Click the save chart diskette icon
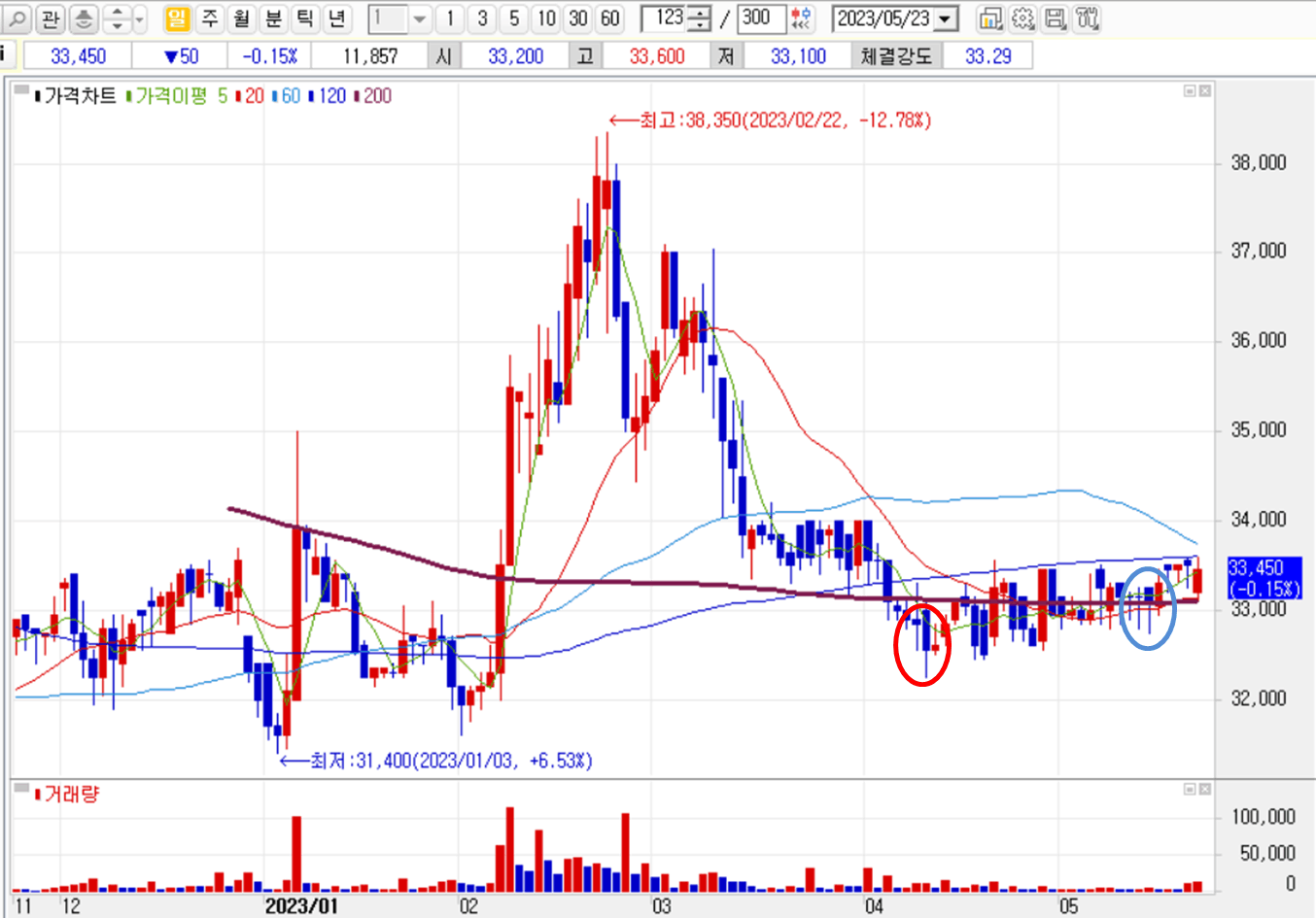This screenshot has height=918, width=1316. point(1055,18)
